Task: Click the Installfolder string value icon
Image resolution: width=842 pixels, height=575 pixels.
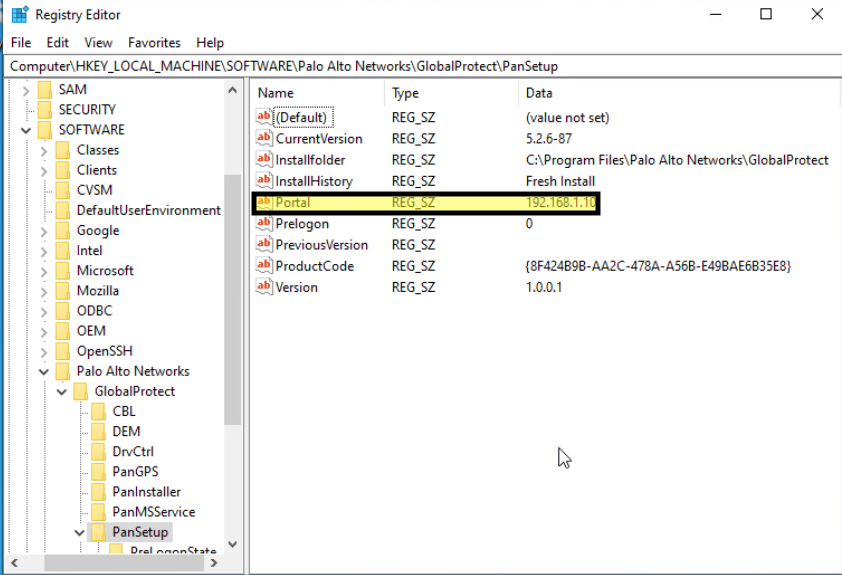Action: (264, 159)
